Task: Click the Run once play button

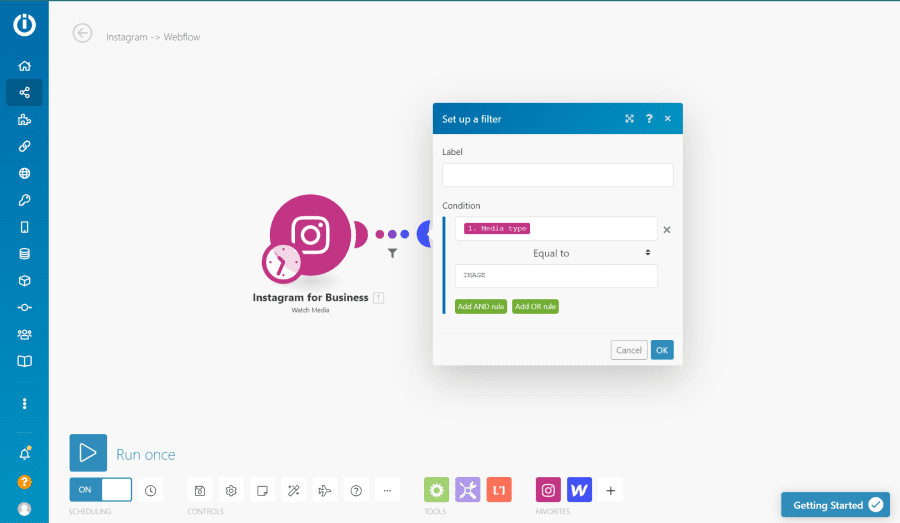Action: 88,452
